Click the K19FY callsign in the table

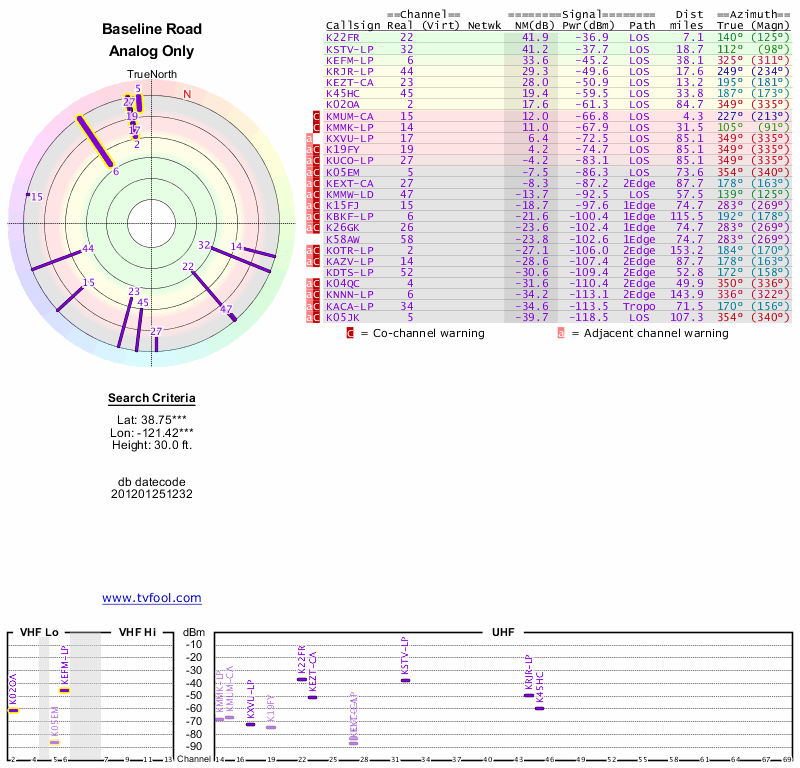343,150
